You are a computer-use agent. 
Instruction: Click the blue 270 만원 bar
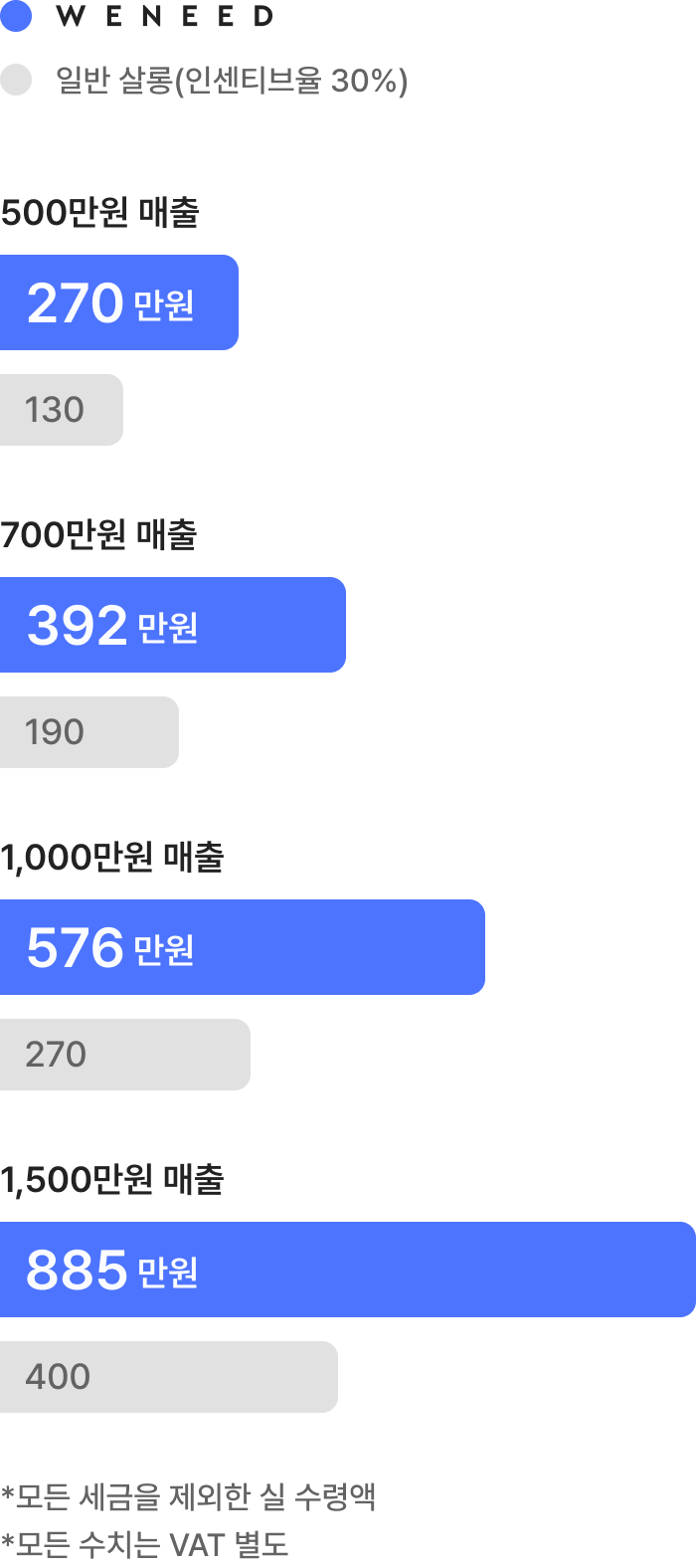click(119, 302)
